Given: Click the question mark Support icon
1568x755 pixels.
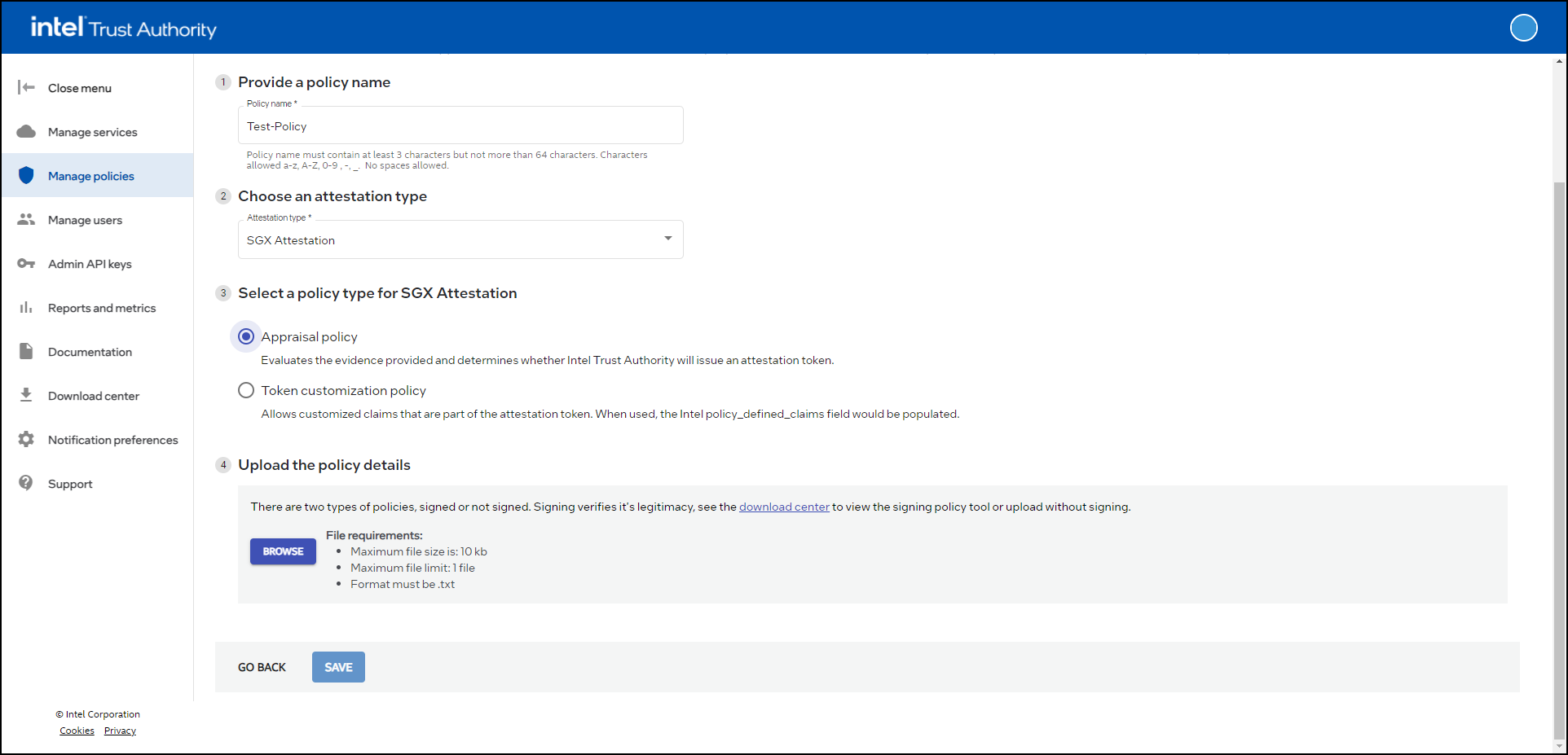Looking at the screenshot, I should click(x=26, y=483).
